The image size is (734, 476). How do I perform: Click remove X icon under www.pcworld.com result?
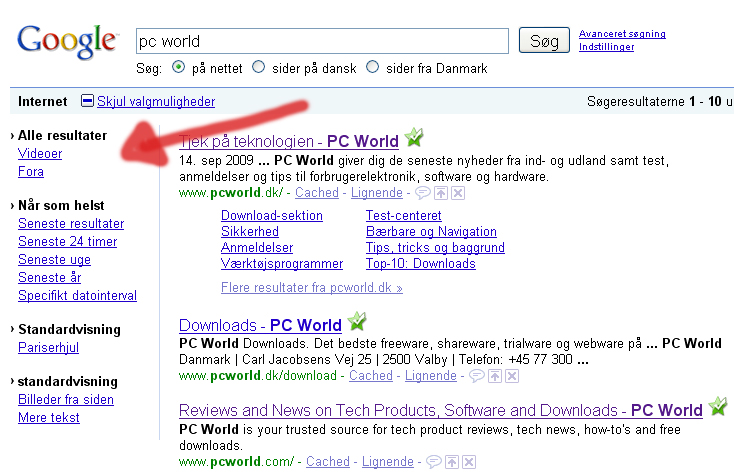(467, 462)
